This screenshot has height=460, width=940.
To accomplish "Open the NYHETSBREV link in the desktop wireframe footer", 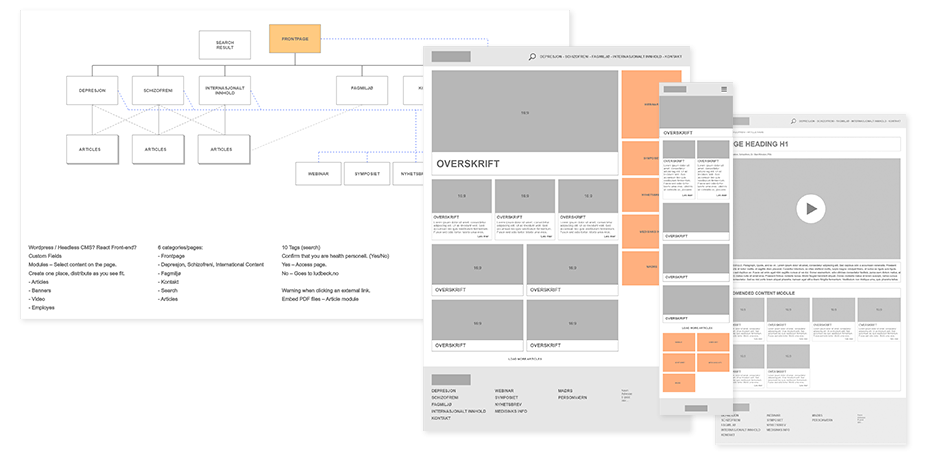I will tap(508, 405).
